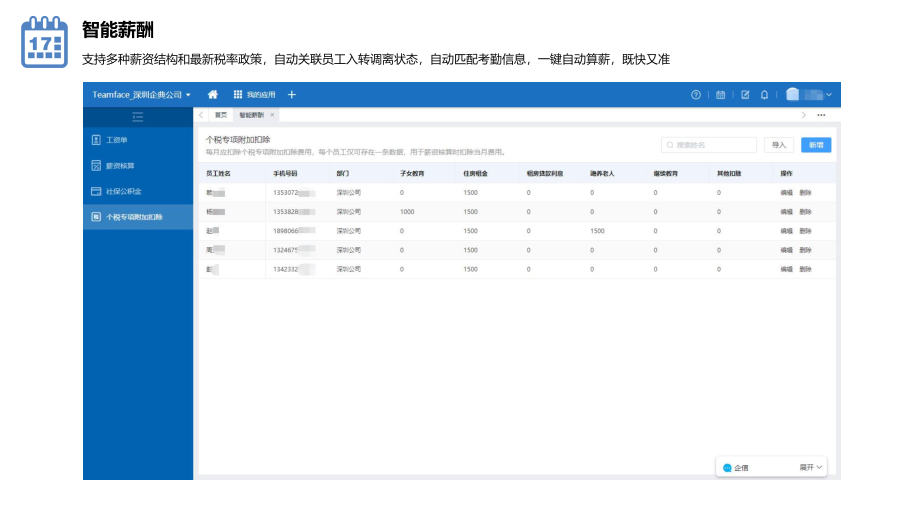Delete the row with phone 1898066

tap(806, 231)
